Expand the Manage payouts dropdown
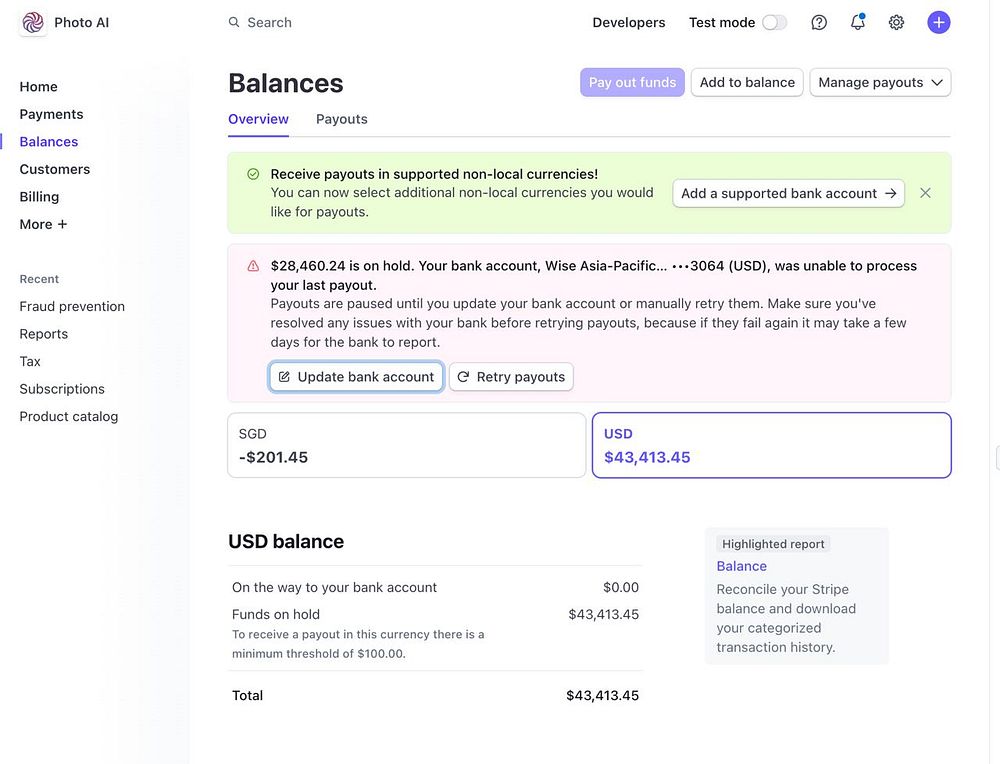 click(x=880, y=82)
